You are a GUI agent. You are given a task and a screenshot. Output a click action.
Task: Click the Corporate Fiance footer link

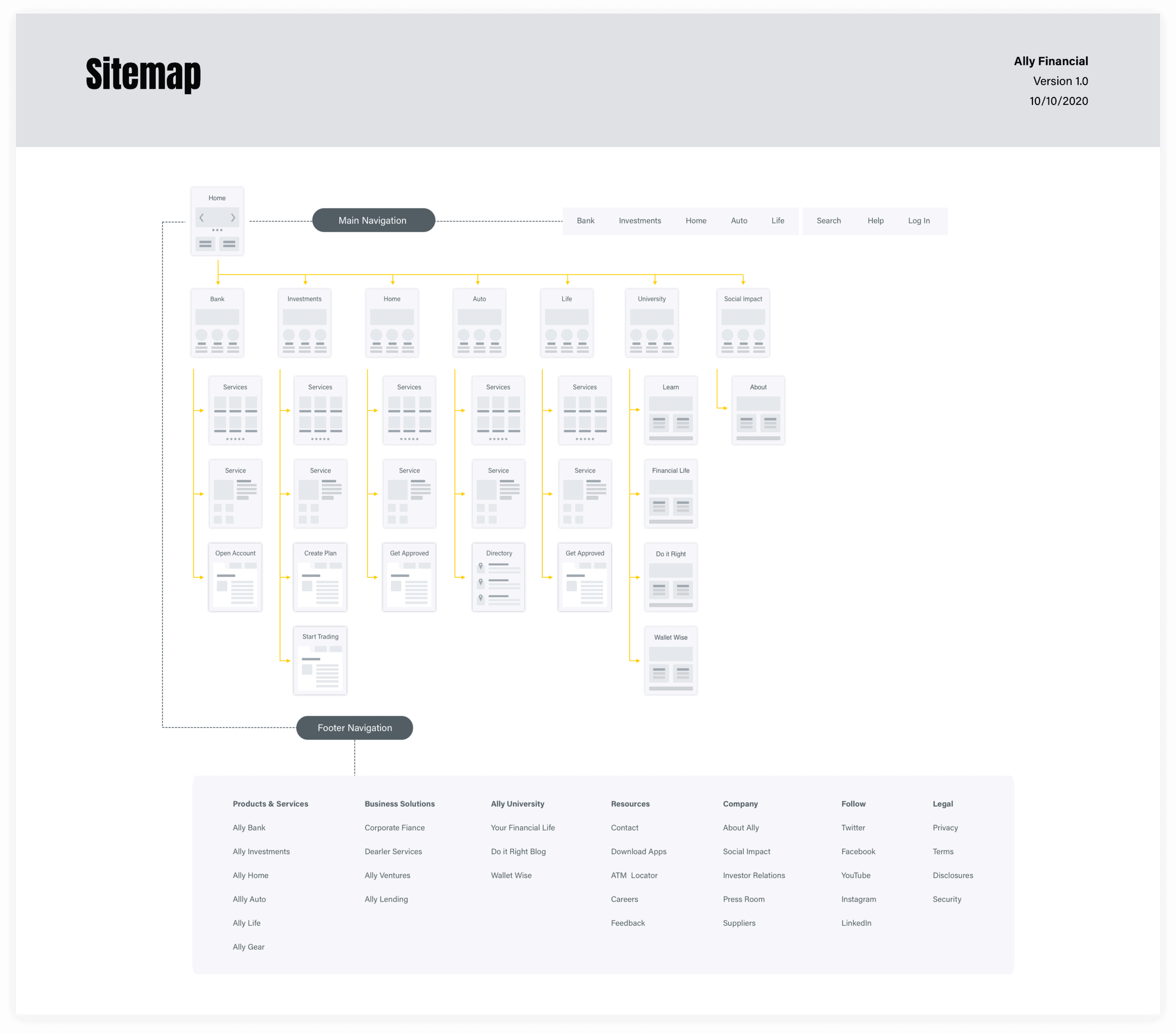[x=395, y=827]
